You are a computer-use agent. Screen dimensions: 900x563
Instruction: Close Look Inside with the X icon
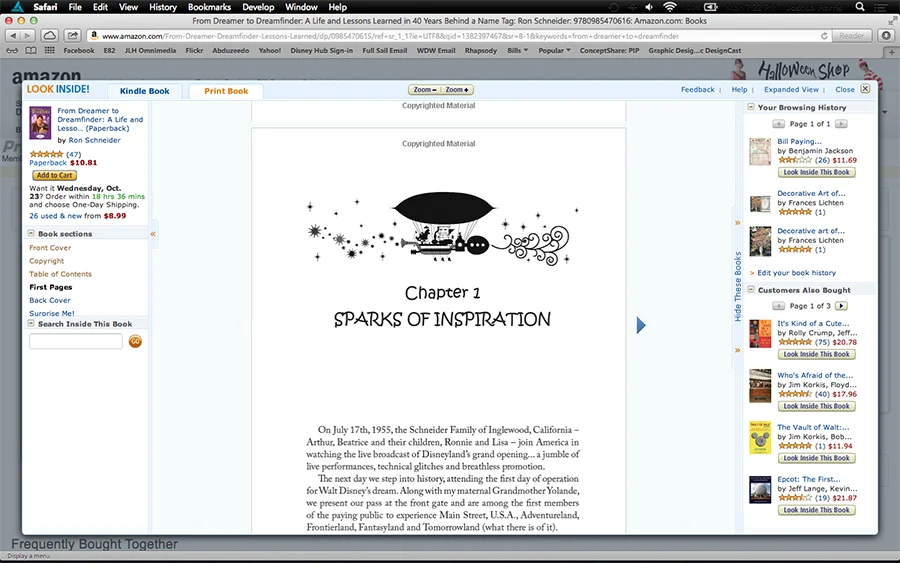[x=865, y=89]
